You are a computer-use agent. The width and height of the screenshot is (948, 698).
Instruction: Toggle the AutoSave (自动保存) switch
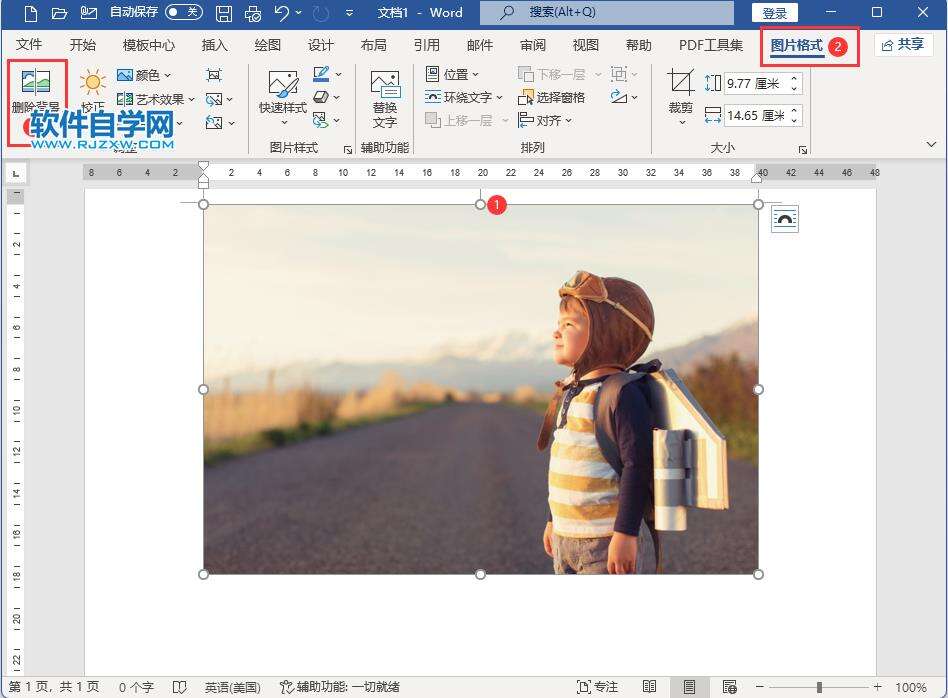point(184,11)
